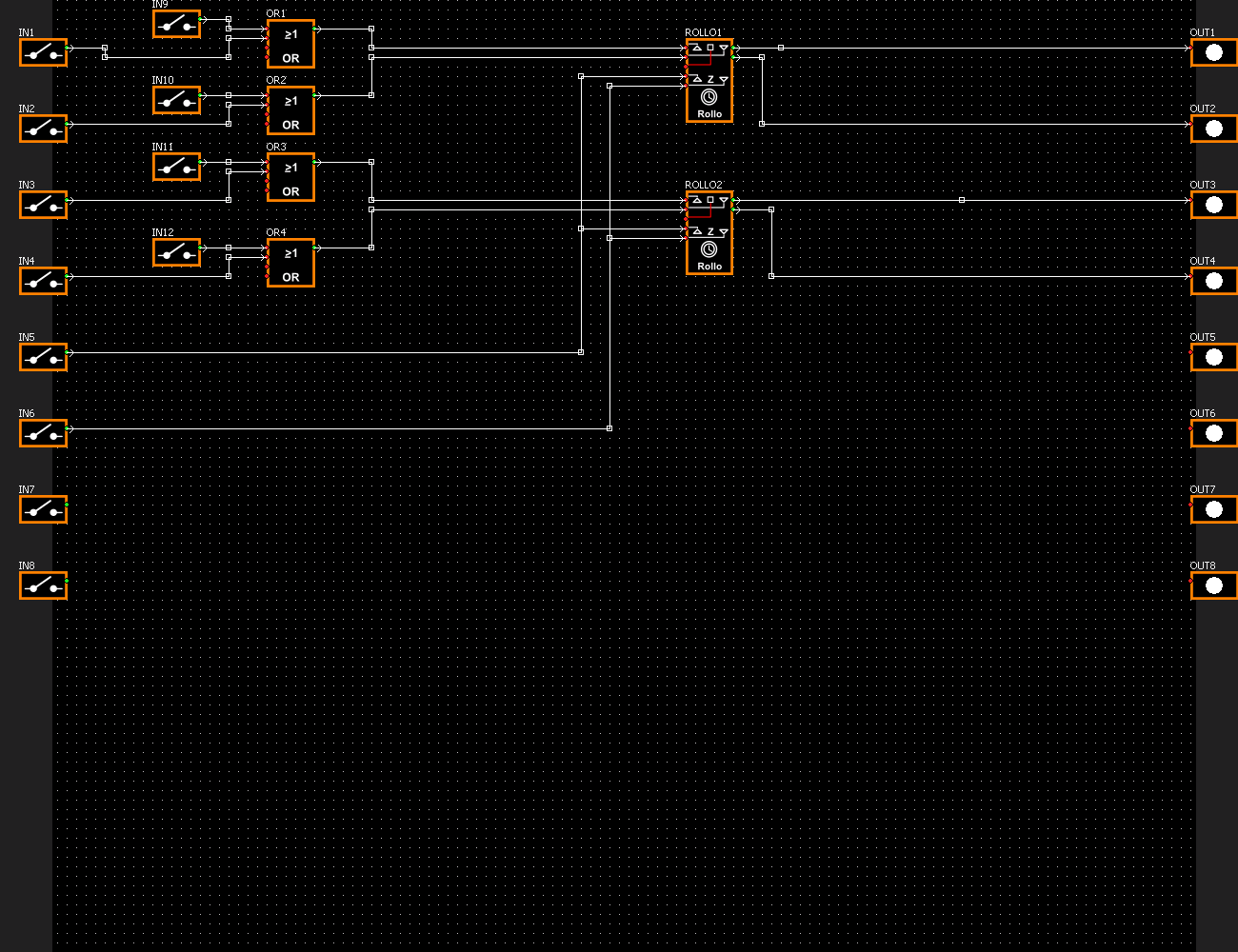1238x952 pixels.
Task: Click the OUT4 output block
Action: [x=1213, y=281]
